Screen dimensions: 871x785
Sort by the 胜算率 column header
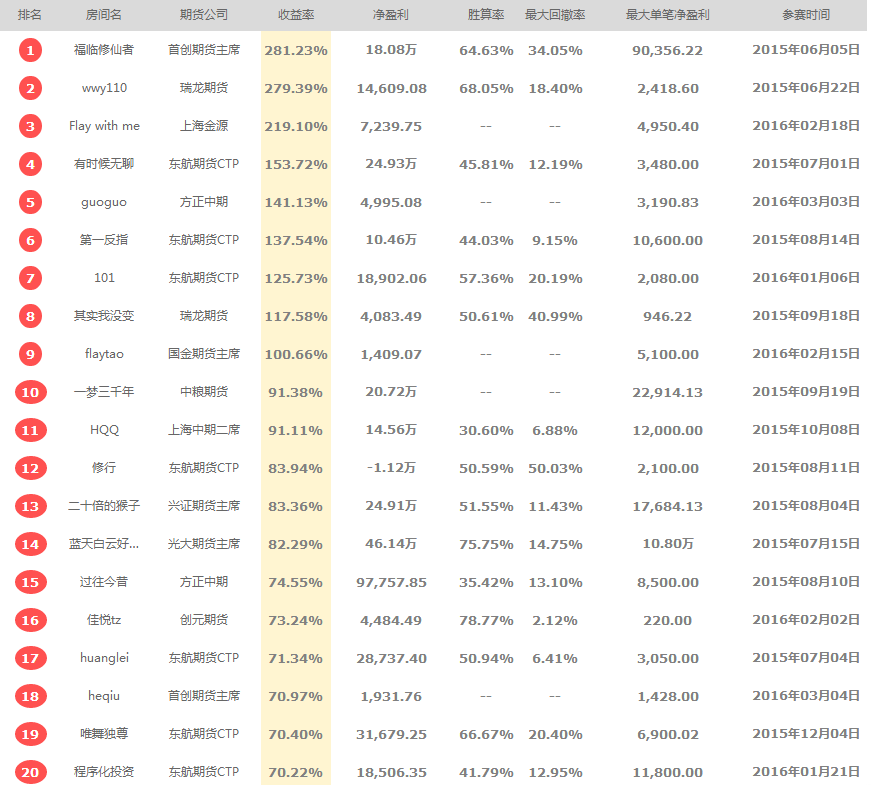point(486,15)
